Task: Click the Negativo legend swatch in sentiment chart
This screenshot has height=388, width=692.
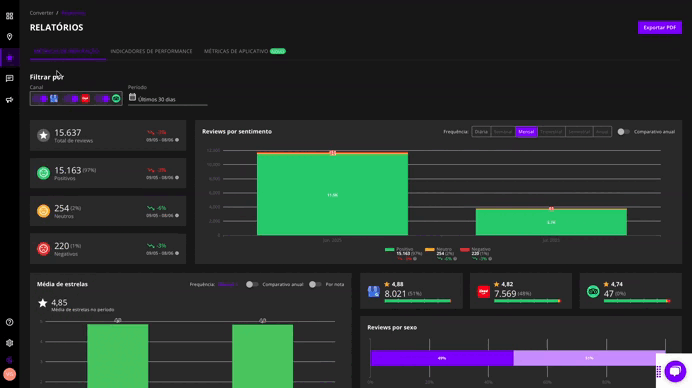Action: (x=465, y=250)
